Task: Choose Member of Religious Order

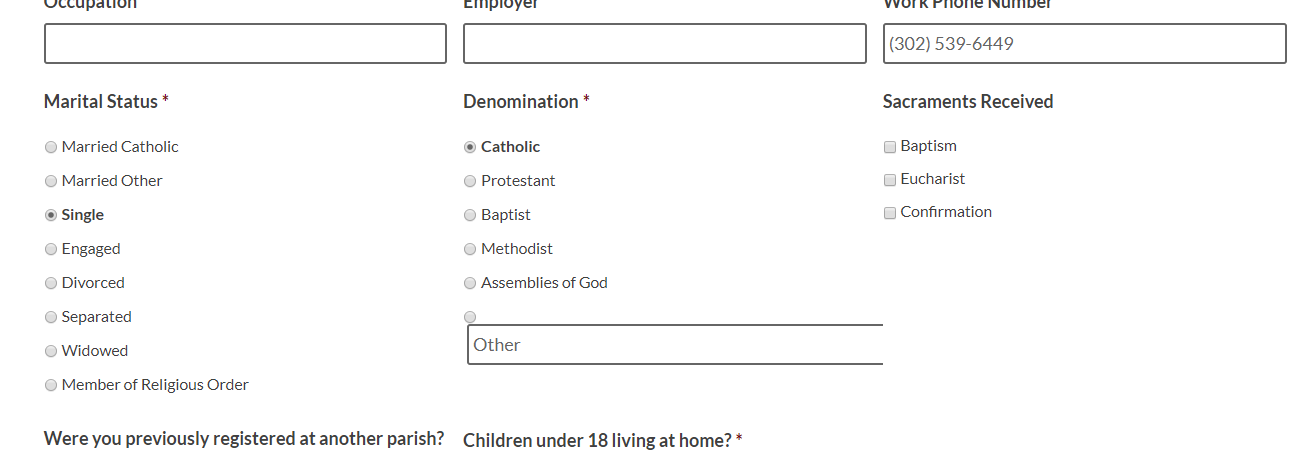Action: (51, 385)
